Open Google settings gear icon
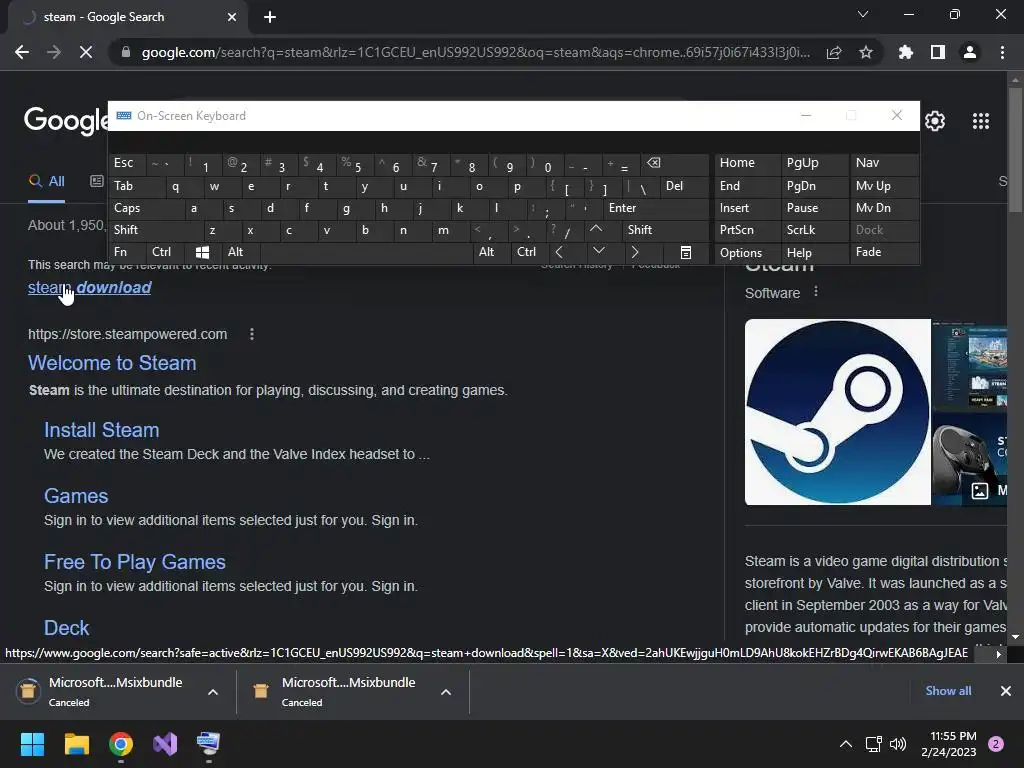Image resolution: width=1024 pixels, height=768 pixels. (935, 121)
